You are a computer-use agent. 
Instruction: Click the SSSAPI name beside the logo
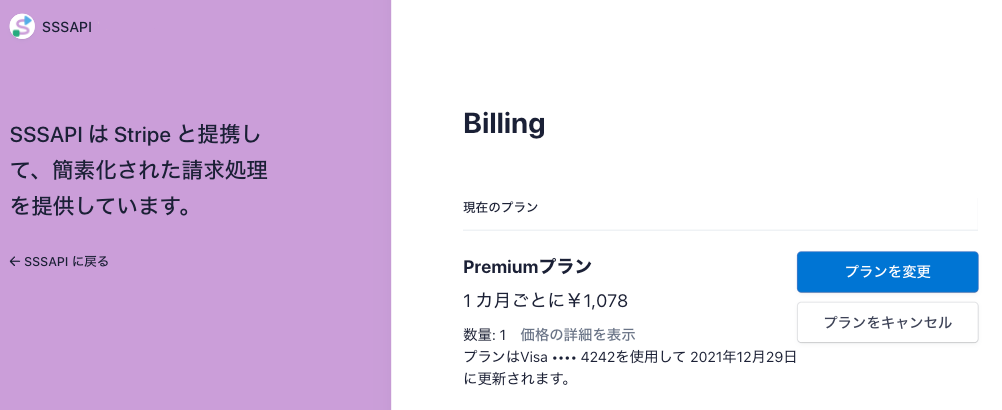[67, 27]
